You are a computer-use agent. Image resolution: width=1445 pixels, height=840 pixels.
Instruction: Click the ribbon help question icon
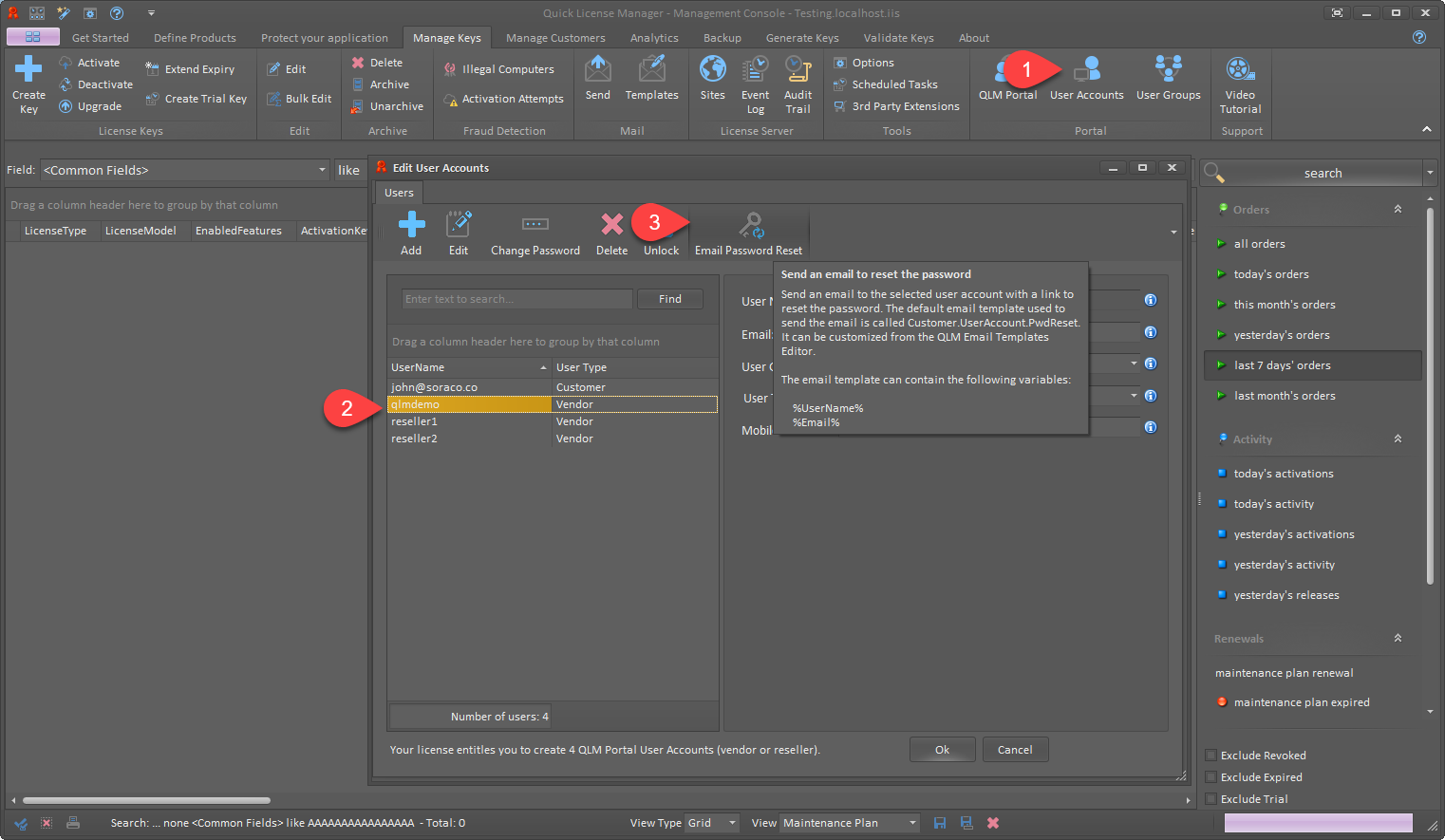click(1419, 37)
